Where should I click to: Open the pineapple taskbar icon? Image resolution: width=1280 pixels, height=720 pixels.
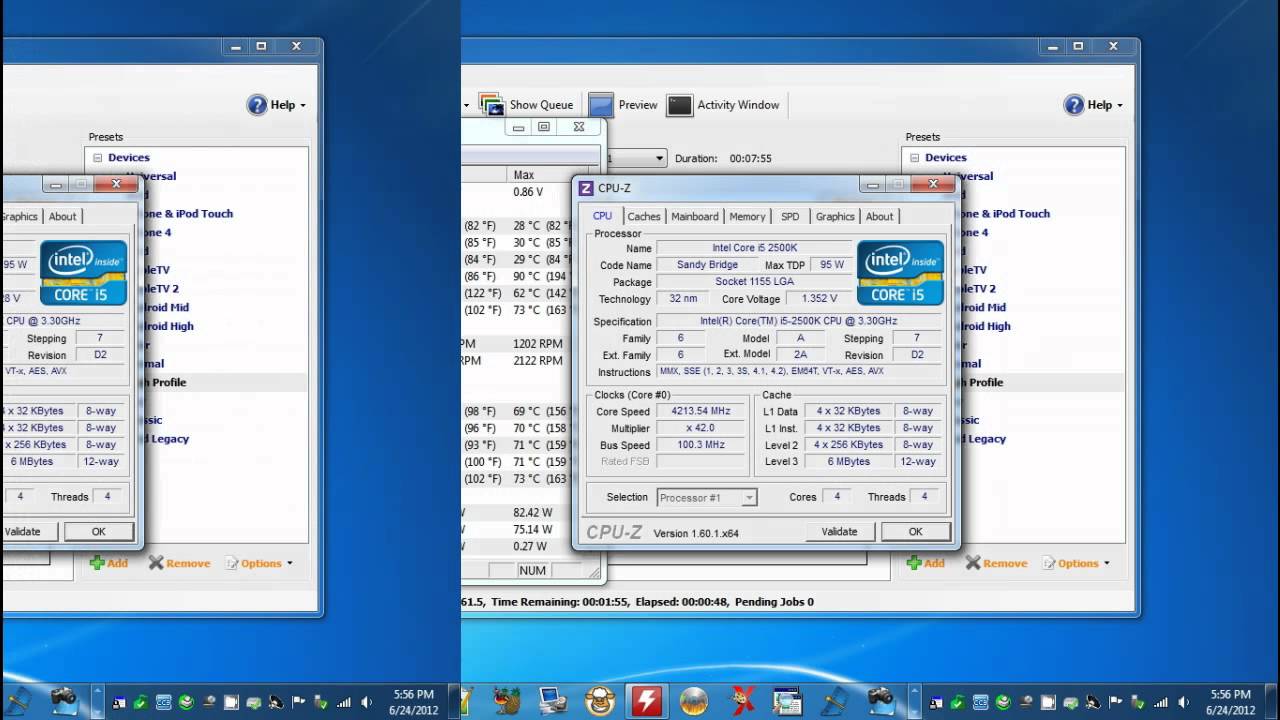click(x=507, y=701)
